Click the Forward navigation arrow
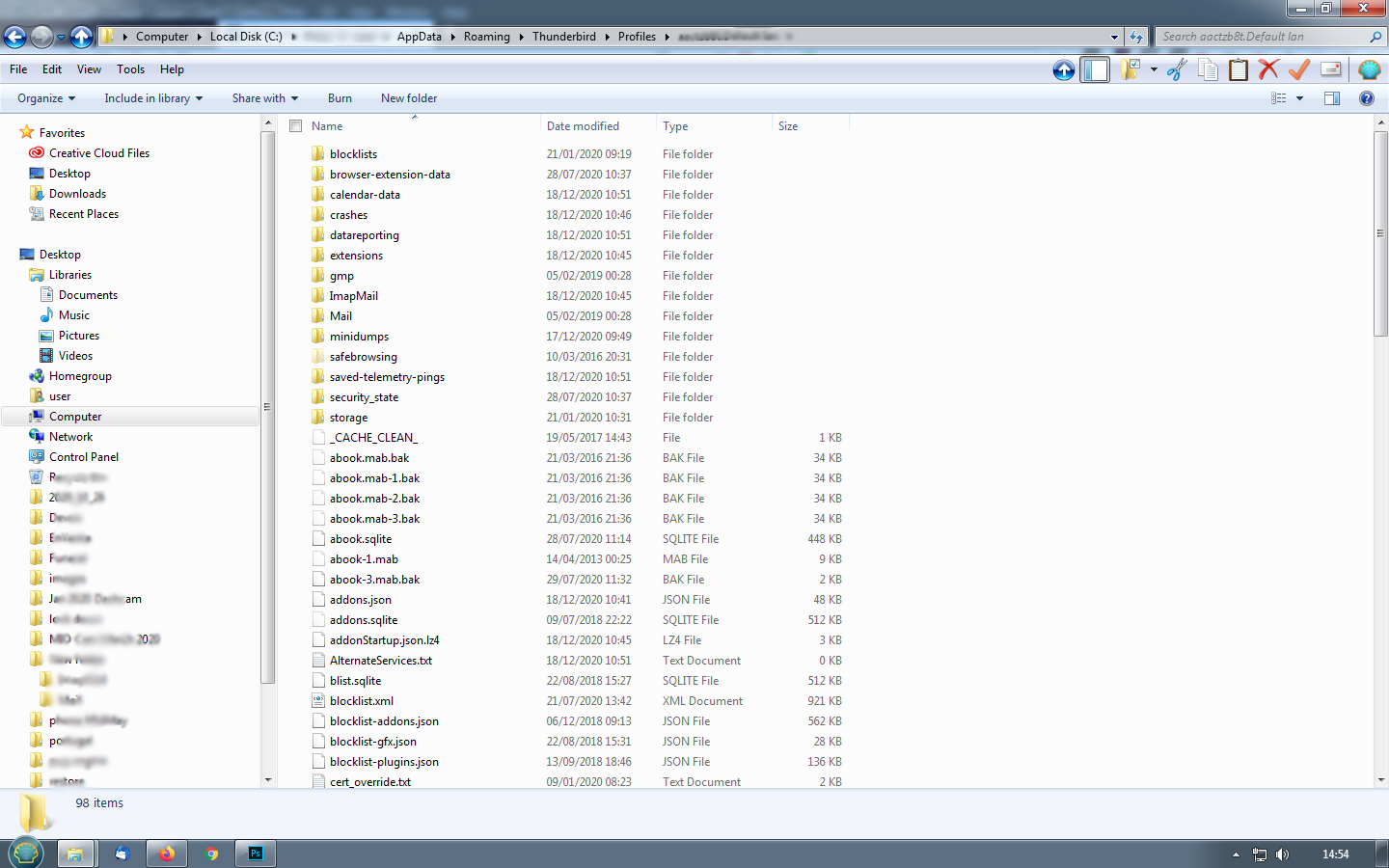This screenshot has height=868, width=1389. [41, 37]
